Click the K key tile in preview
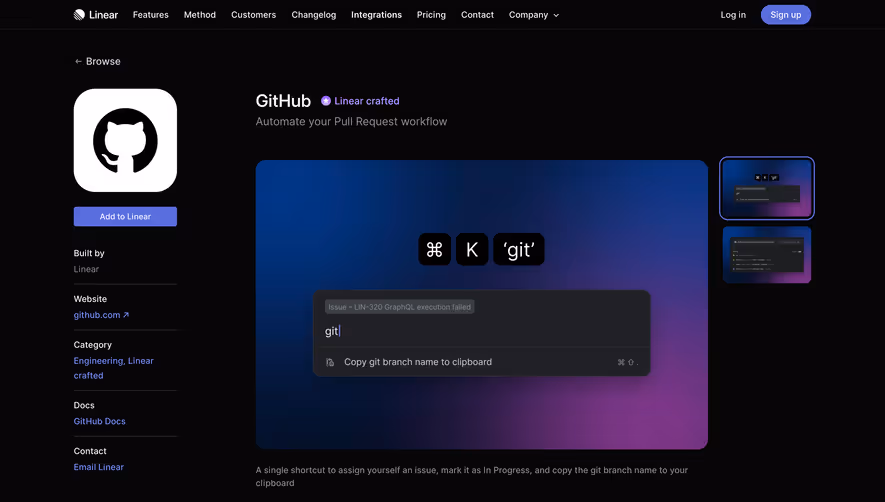Screen dimensions: 885x502 (472, 249)
